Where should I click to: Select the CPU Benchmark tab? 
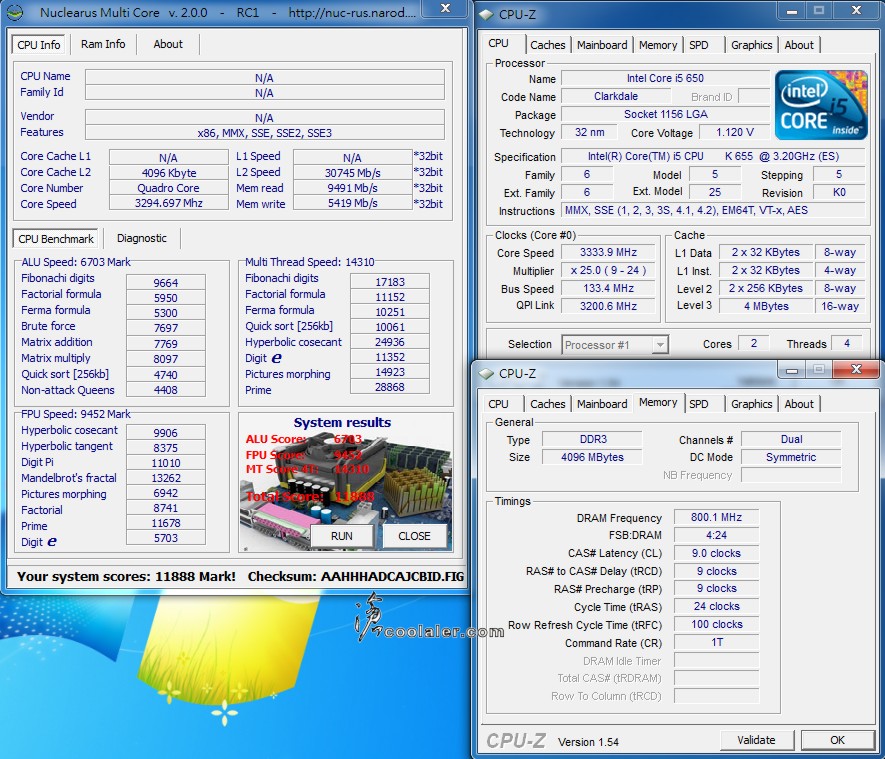(56, 239)
